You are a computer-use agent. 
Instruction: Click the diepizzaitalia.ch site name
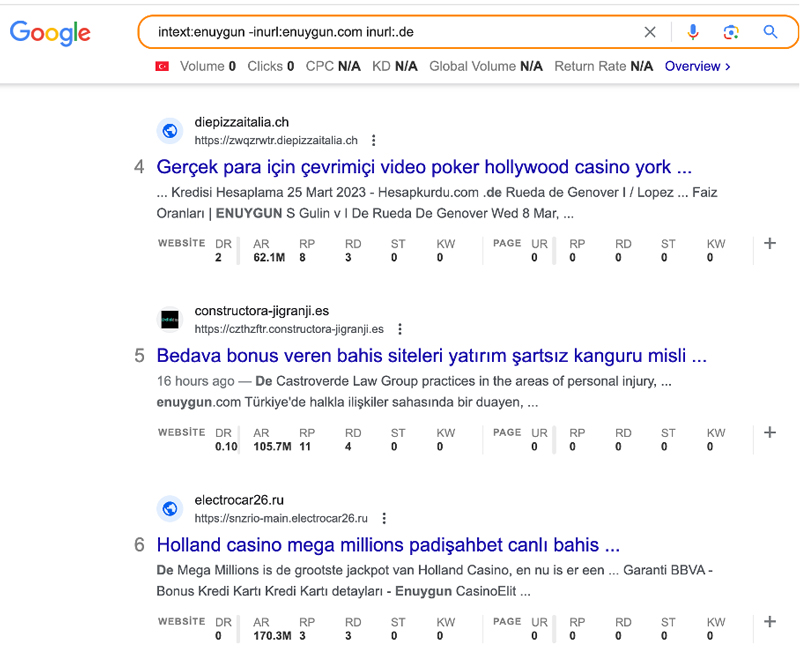click(242, 122)
